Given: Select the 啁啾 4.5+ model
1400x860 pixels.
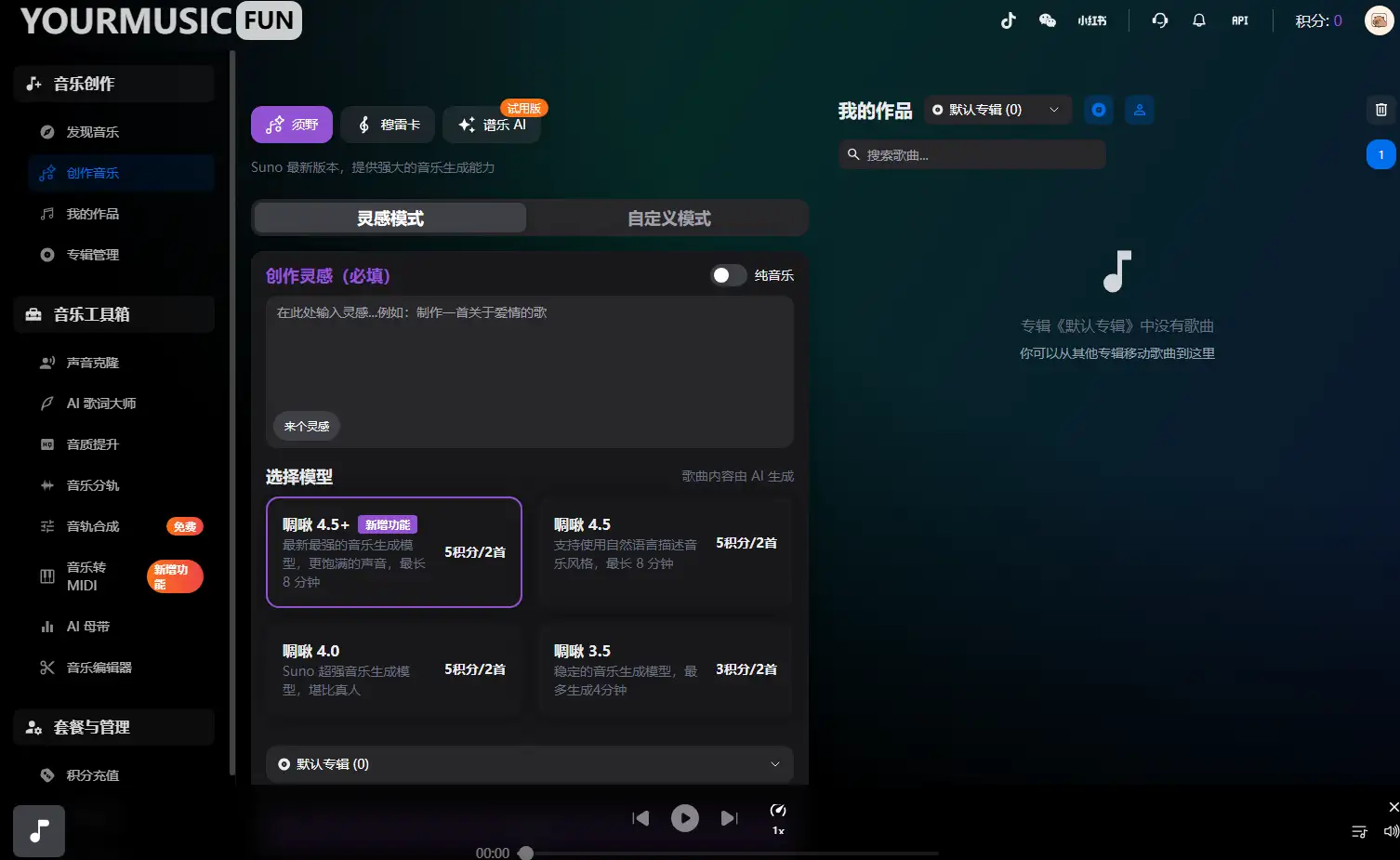Looking at the screenshot, I should tap(394, 552).
